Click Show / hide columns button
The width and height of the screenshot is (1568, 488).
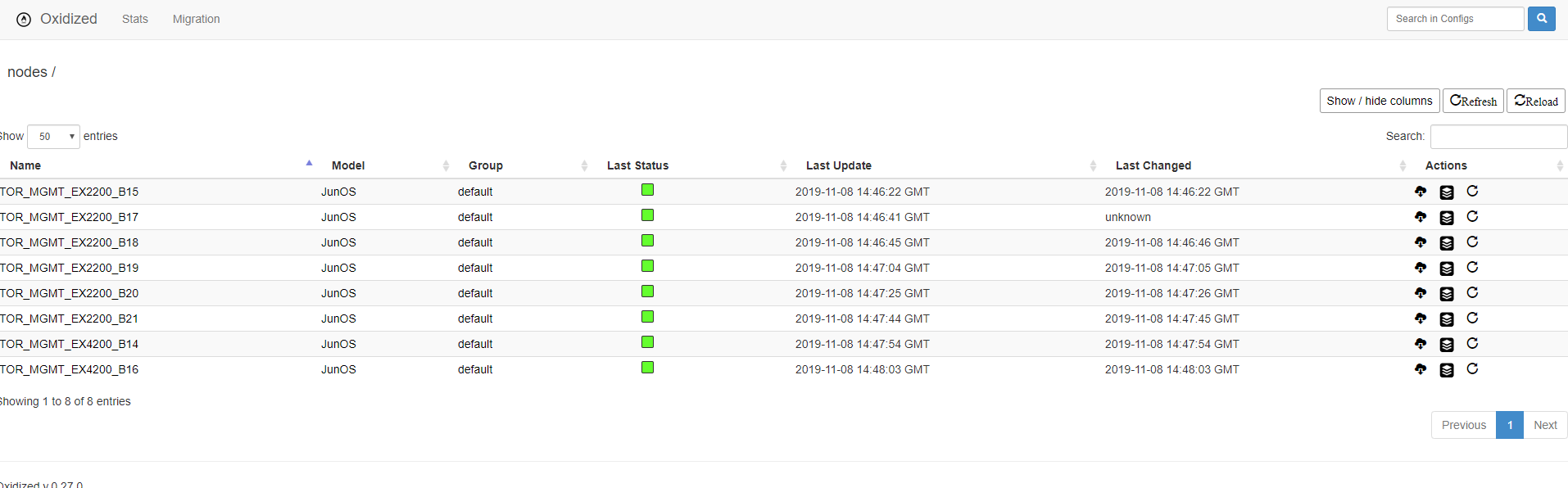point(1379,101)
